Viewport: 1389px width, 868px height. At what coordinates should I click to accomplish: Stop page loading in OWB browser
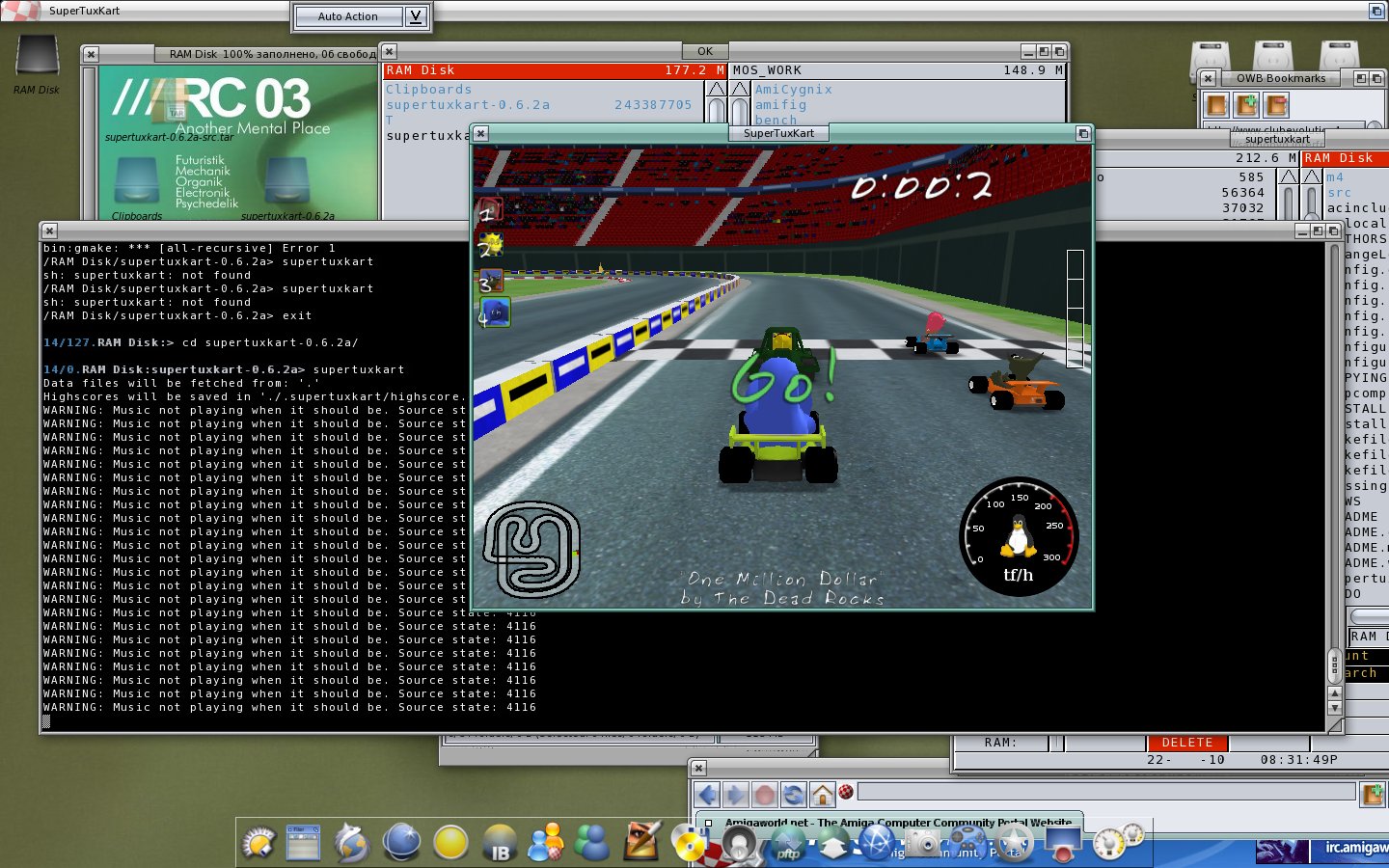(x=764, y=795)
